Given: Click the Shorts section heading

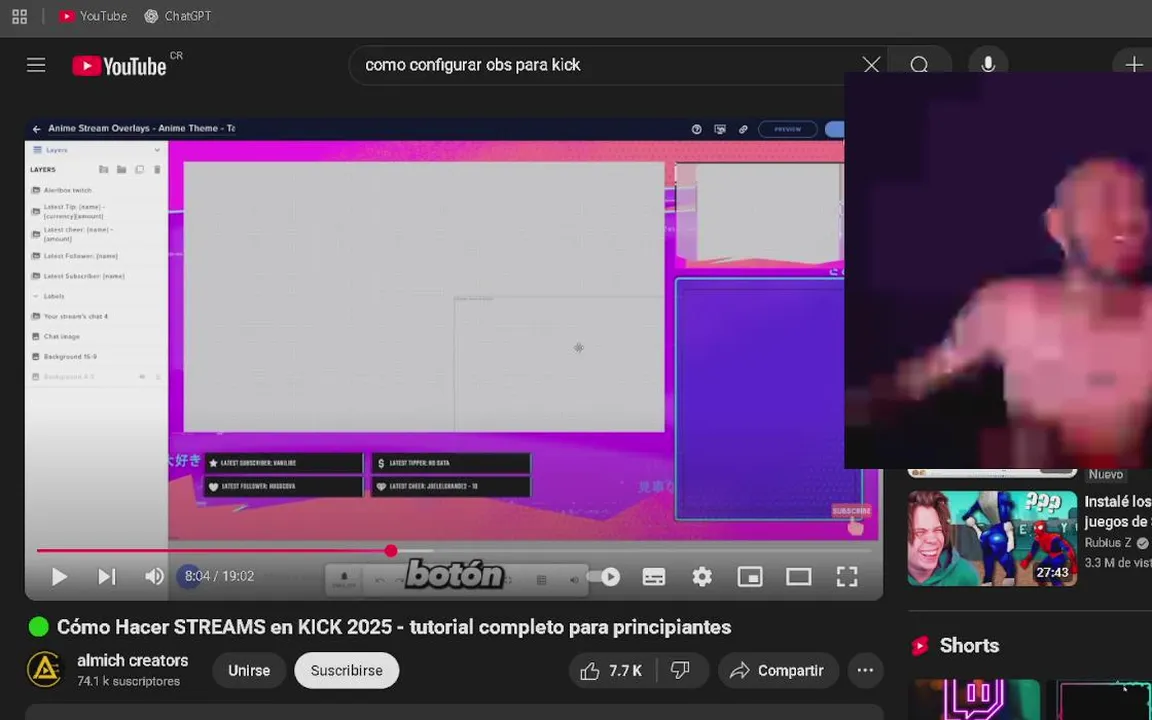Looking at the screenshot, I should pyautogui.click(x=968, y=646).
